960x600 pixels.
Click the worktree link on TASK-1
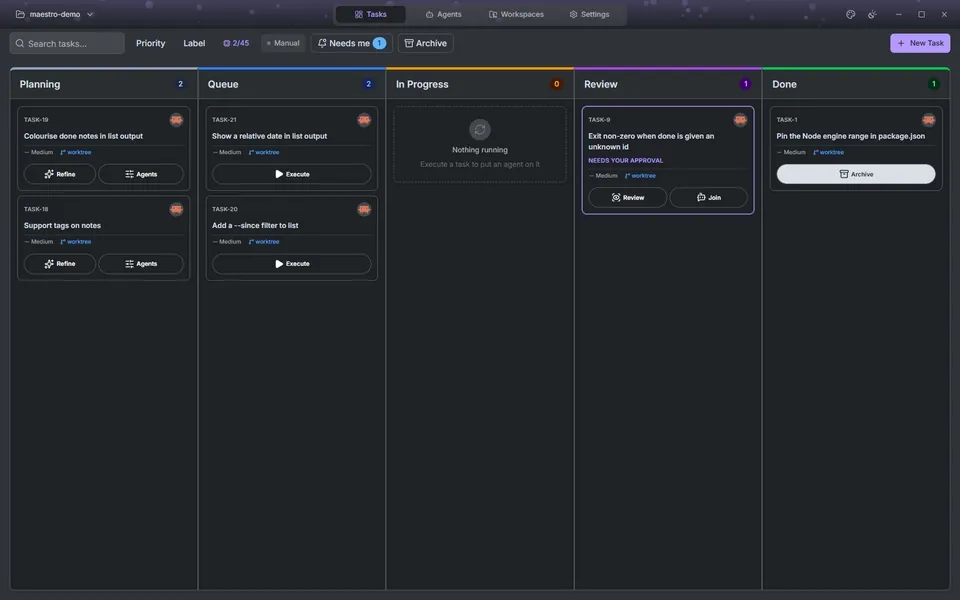coord(828,152)
